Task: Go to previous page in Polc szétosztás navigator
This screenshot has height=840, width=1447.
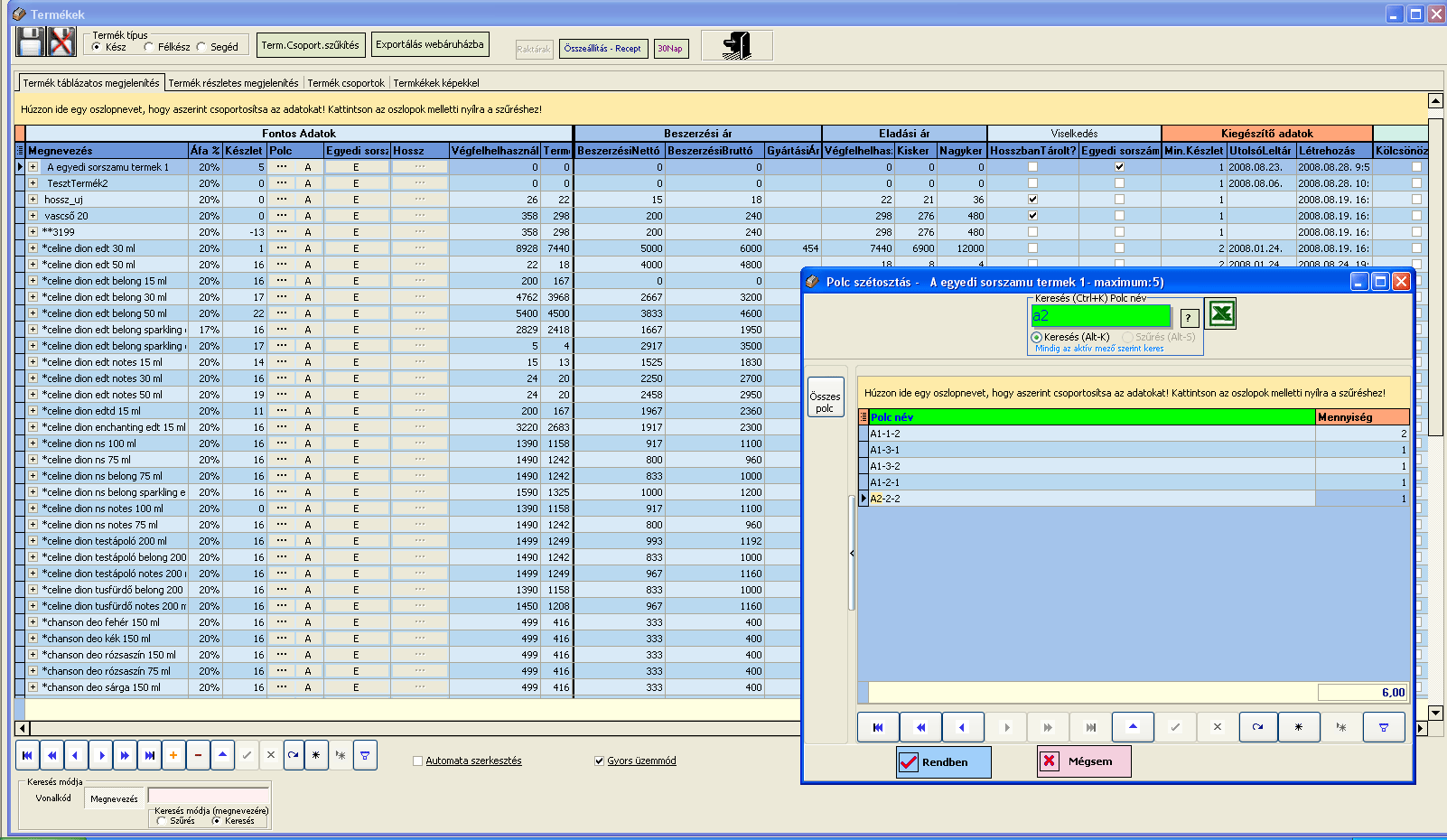Action: (920, 727)
